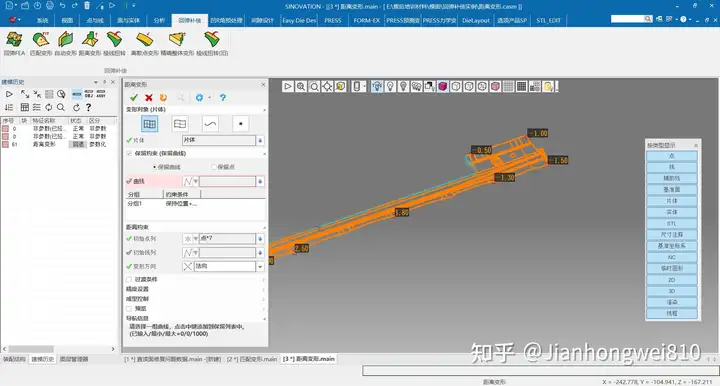Image resolution: width=720 pixels, height=386 pixels.
Task: Select the curve object type toggle
Action: (210, 123)
